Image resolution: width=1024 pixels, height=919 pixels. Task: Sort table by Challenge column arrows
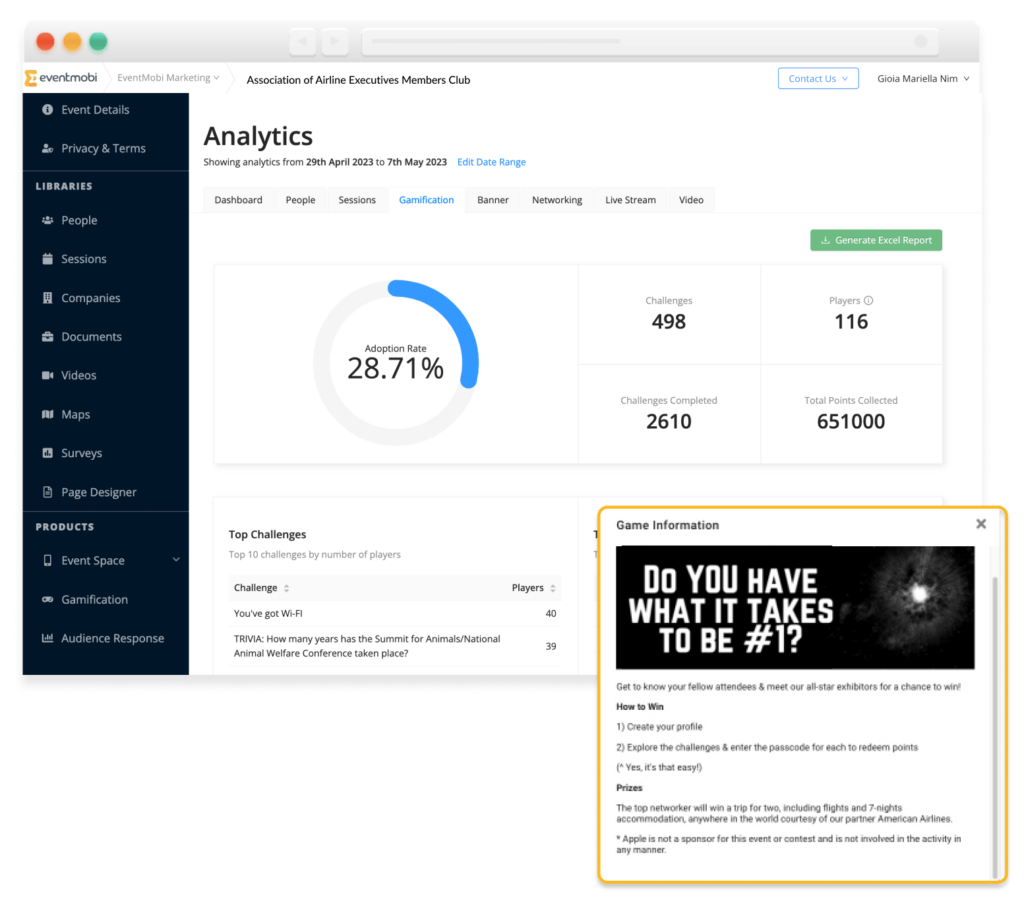[287, 588]
